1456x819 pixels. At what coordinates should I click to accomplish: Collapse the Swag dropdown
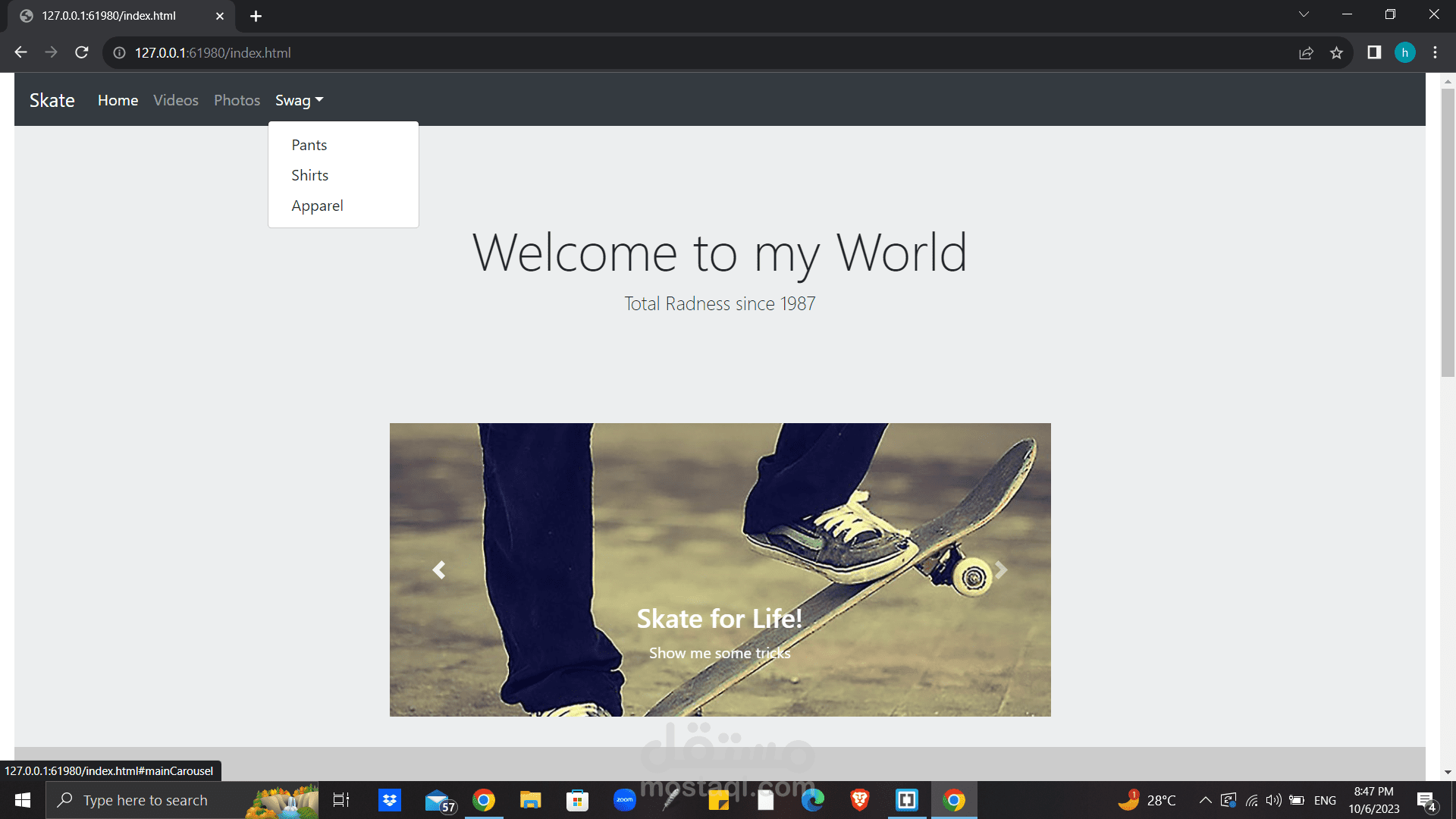[299, 100]
